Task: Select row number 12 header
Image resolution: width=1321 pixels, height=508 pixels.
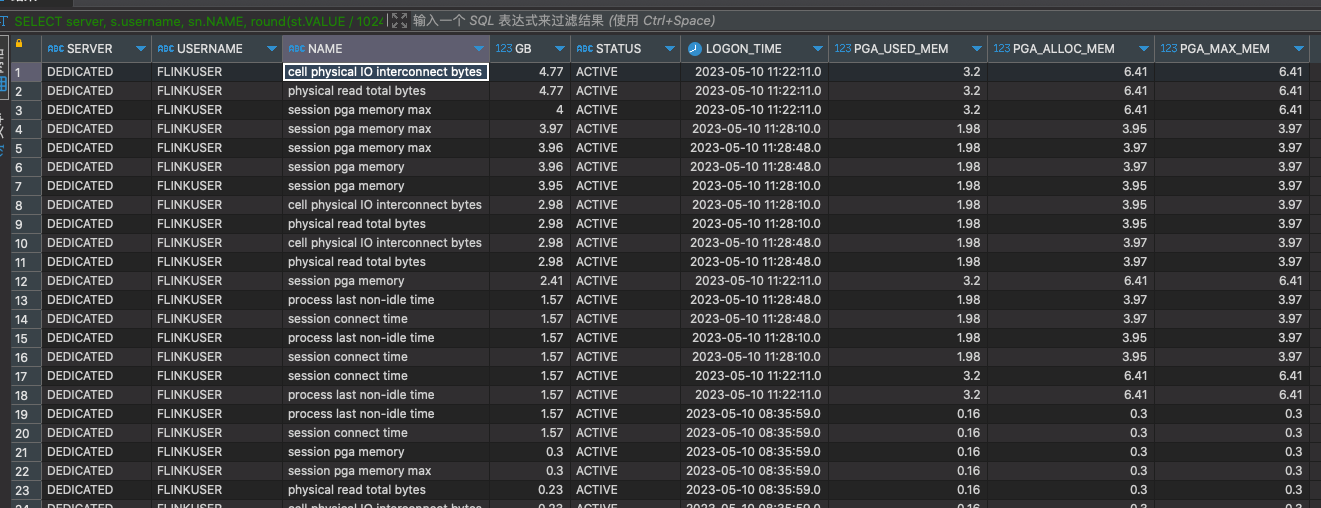Action: click(x=20, y=281)
